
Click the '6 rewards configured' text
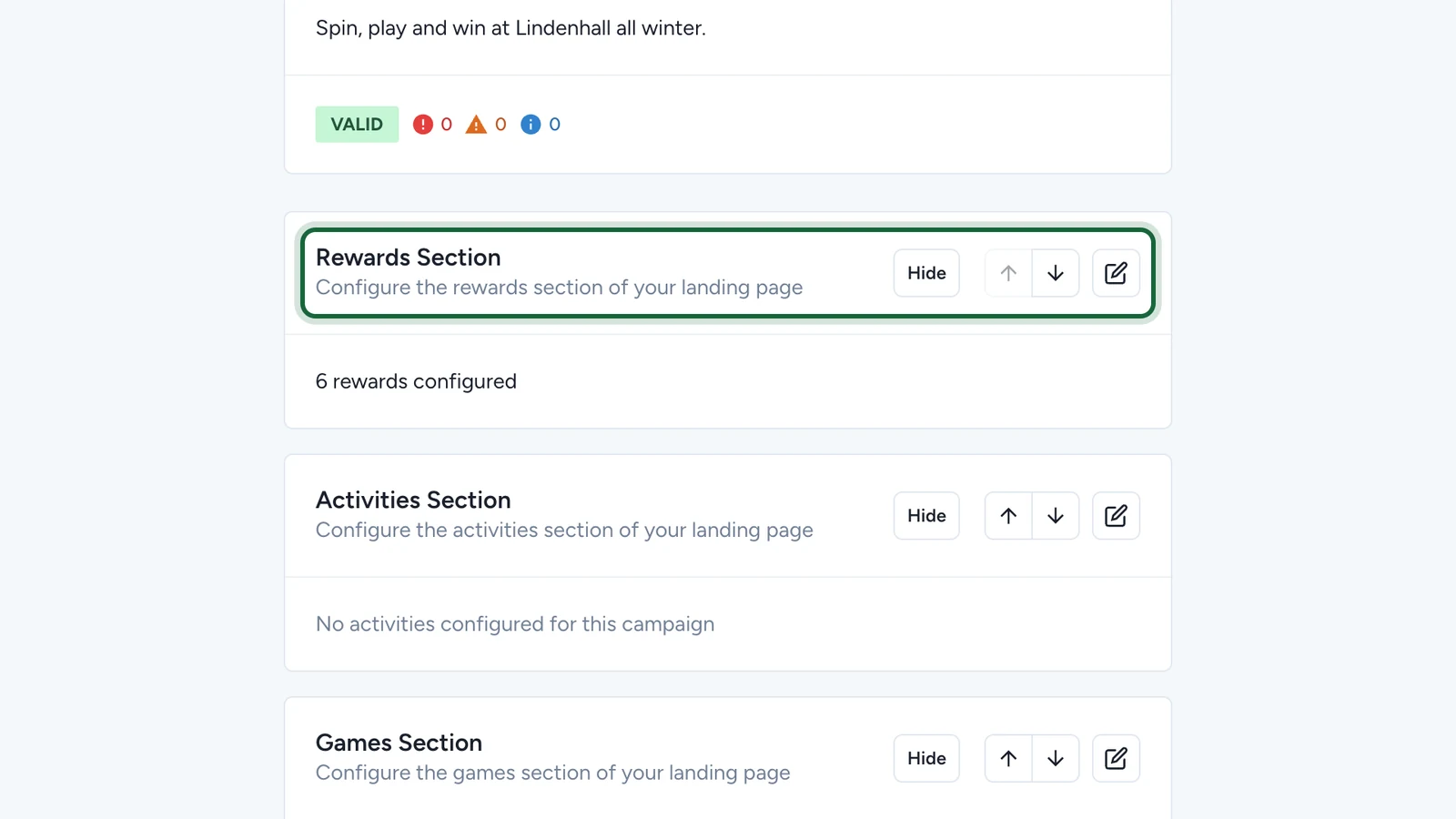[416, 381]
